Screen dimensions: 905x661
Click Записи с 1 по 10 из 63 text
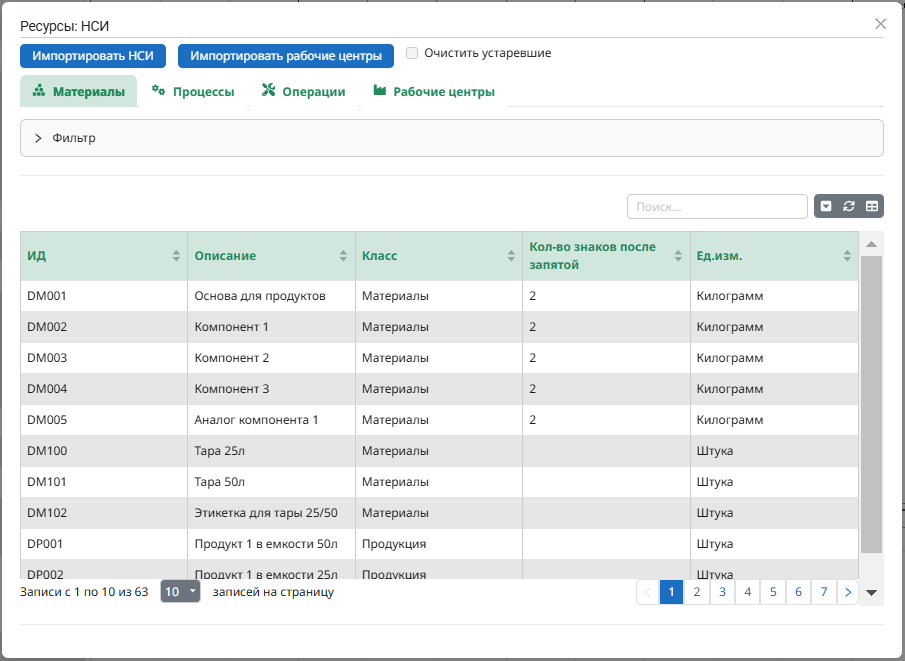[x=84, y=592]
